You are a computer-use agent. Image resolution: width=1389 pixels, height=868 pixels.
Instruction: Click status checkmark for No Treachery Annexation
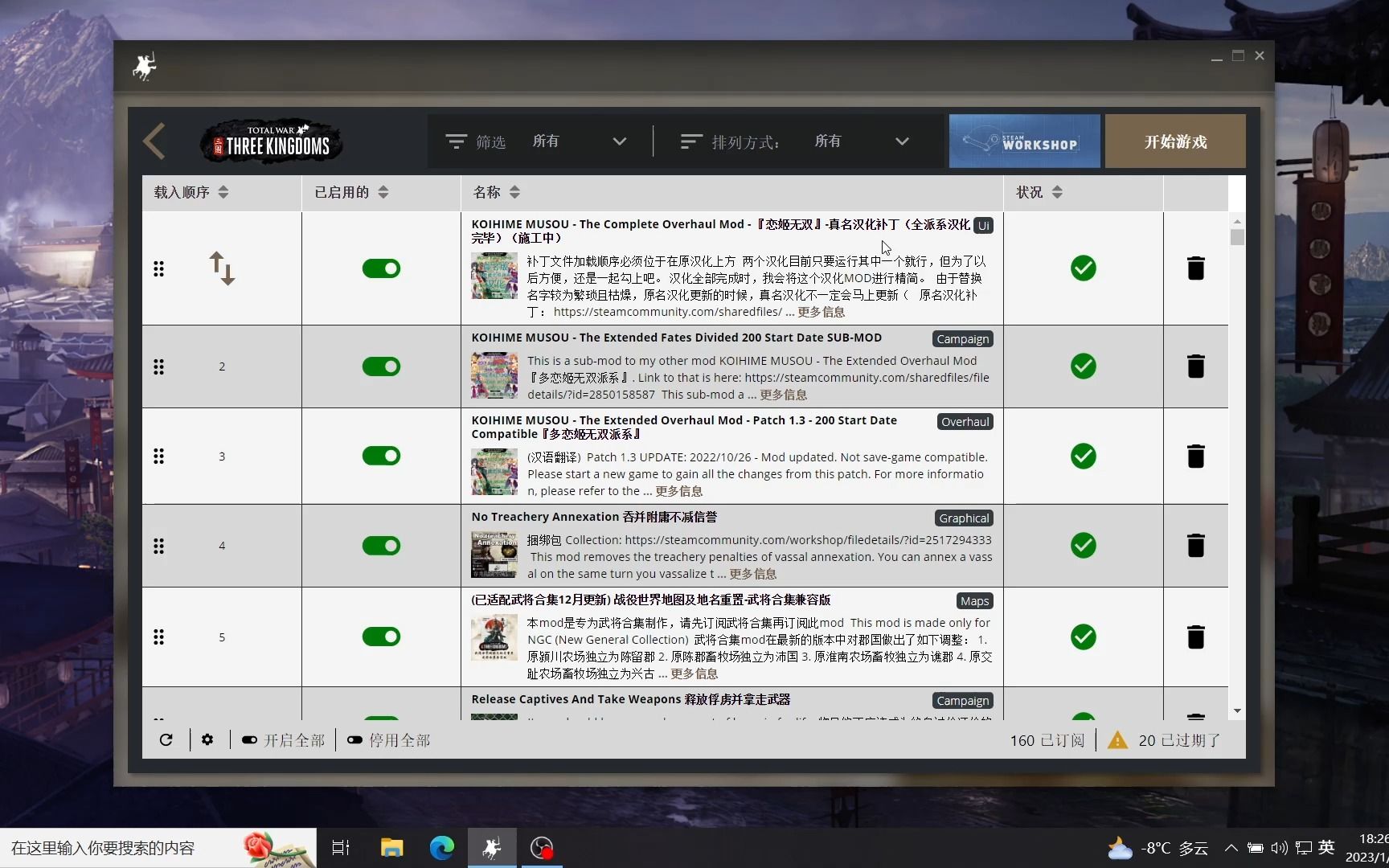(x=1084, y=545)
